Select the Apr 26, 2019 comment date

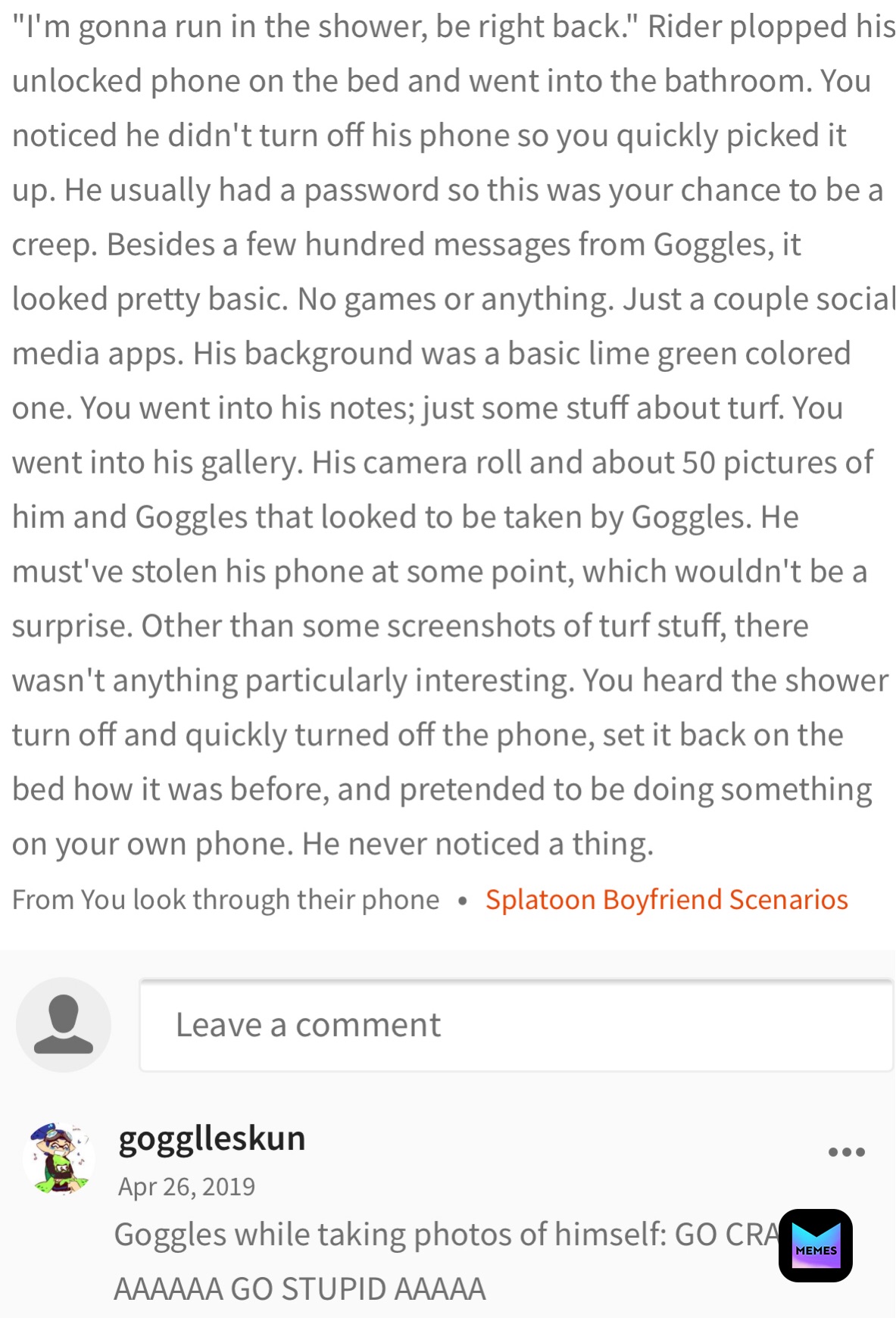186,1186
